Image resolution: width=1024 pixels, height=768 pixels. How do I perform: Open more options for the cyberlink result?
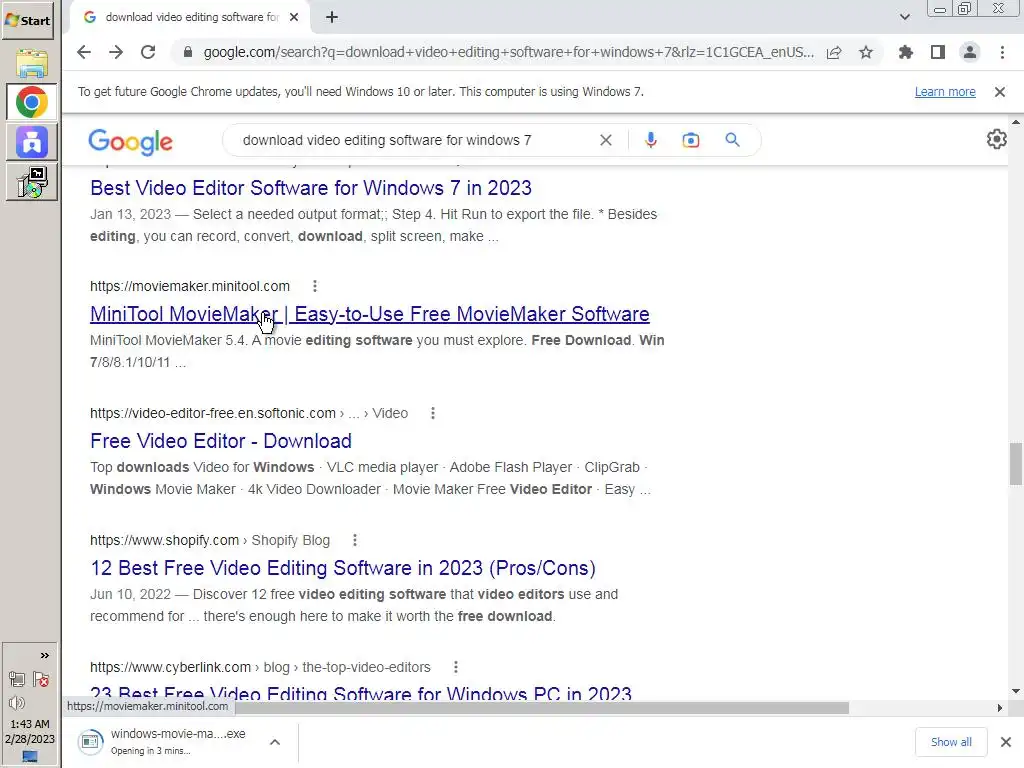click(456, 667)
